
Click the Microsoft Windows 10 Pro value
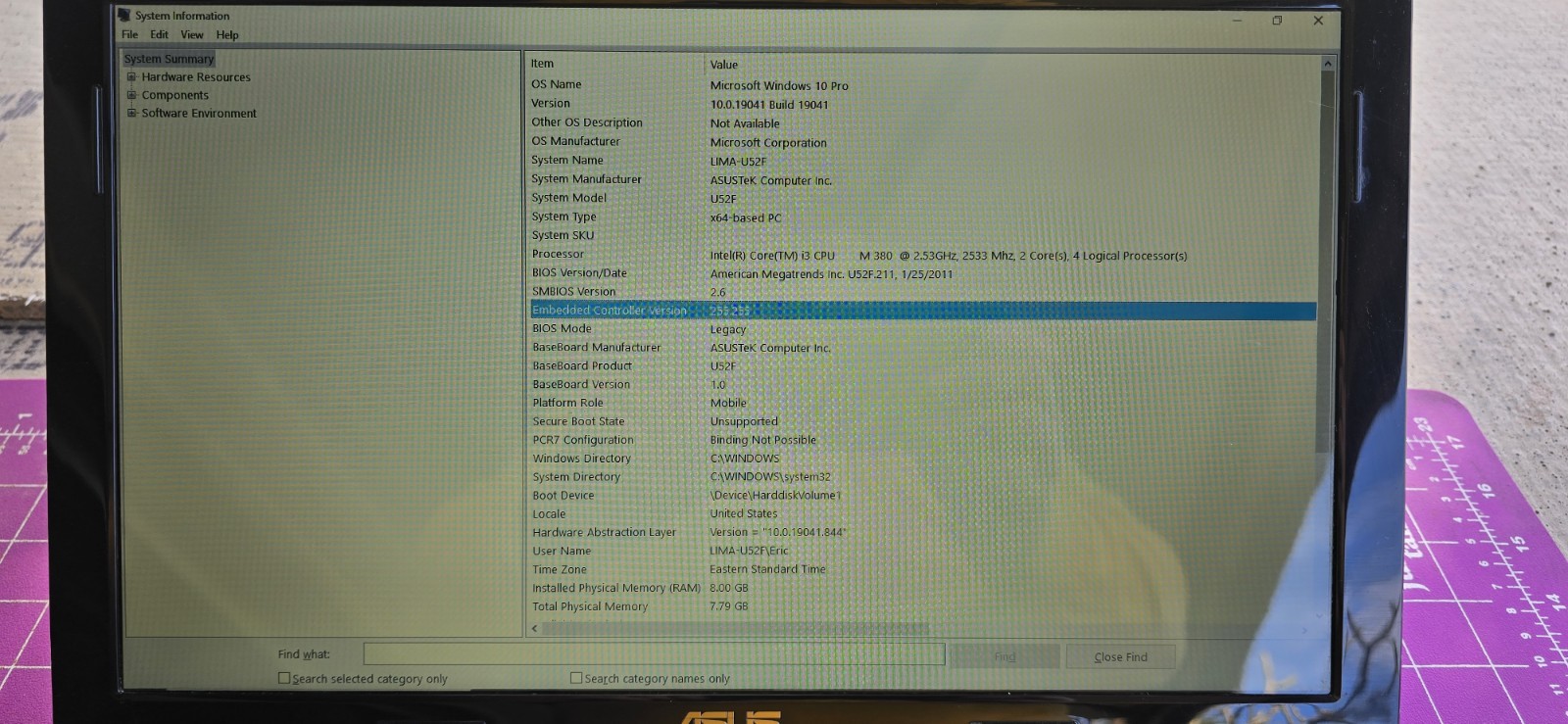[x=779, y=86]
